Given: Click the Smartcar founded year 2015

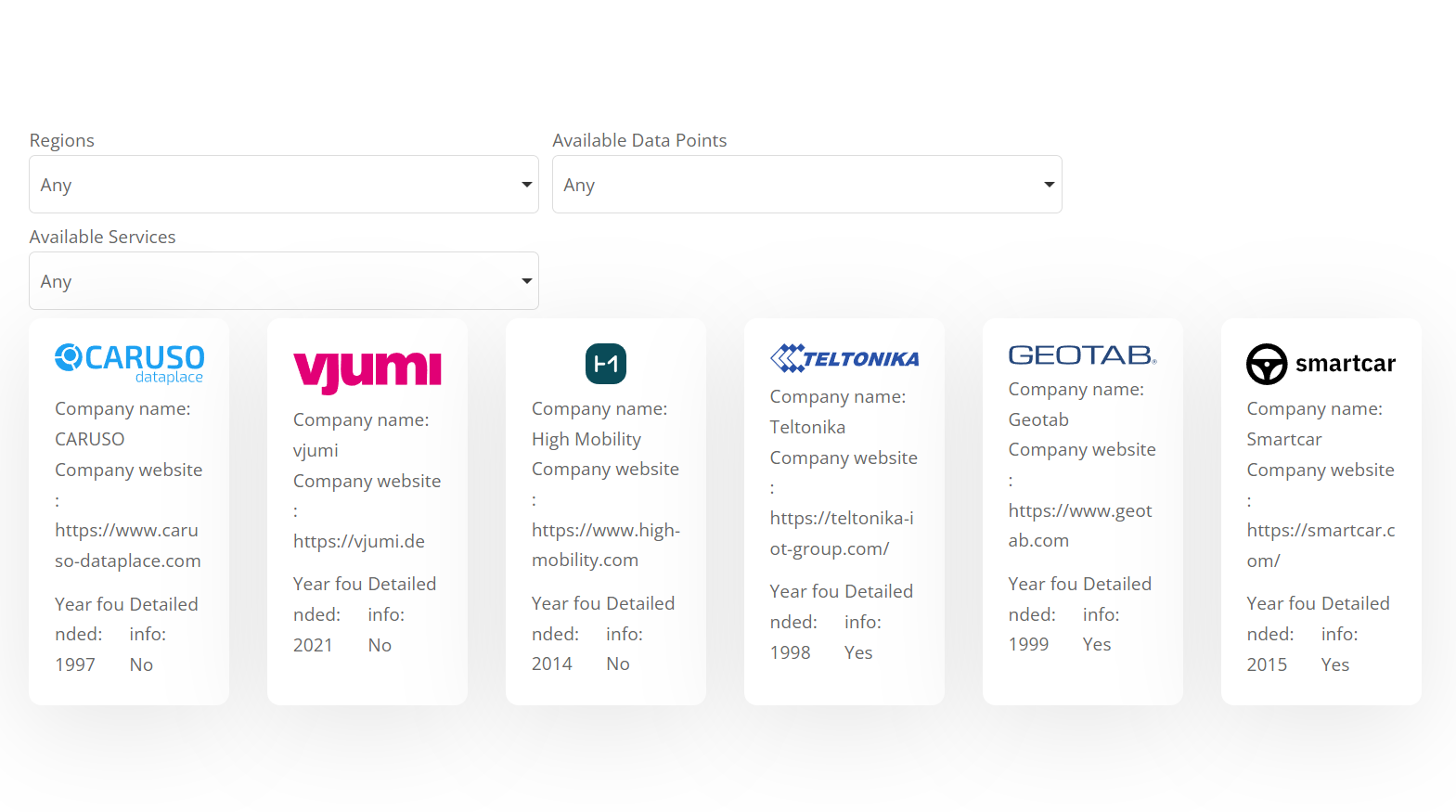Looking at the screenshot, I should coord(1267,664).
